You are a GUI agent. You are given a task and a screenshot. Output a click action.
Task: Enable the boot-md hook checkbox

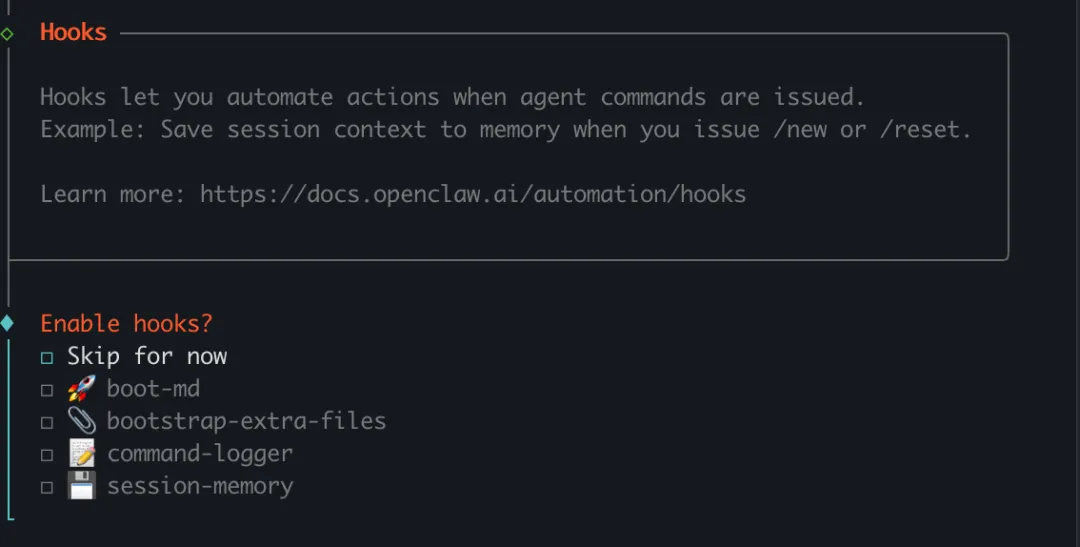(x=47, y=390)
